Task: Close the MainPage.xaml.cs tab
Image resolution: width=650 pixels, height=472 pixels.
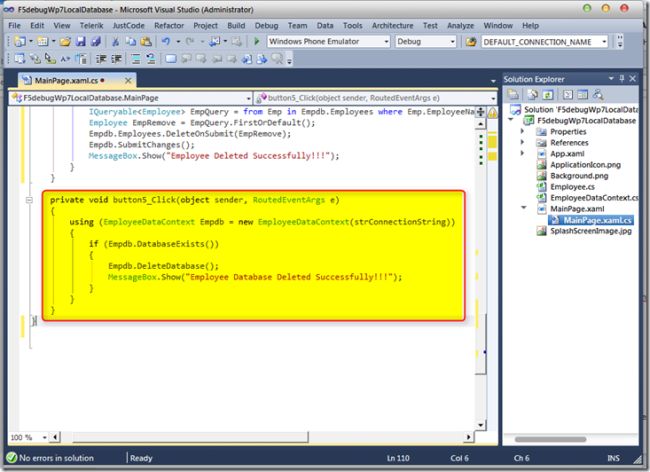Action: [x=128, y=80]
